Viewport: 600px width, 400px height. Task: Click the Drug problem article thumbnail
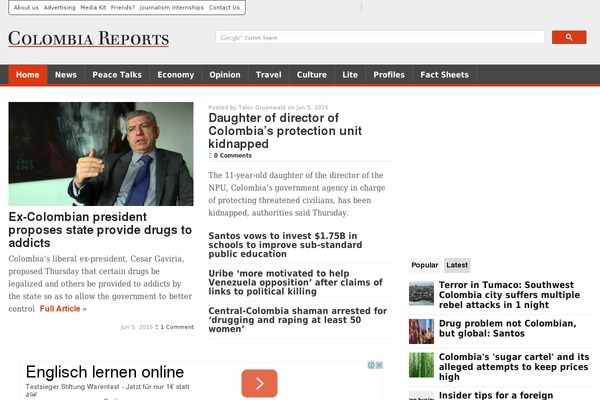point(421,331)
